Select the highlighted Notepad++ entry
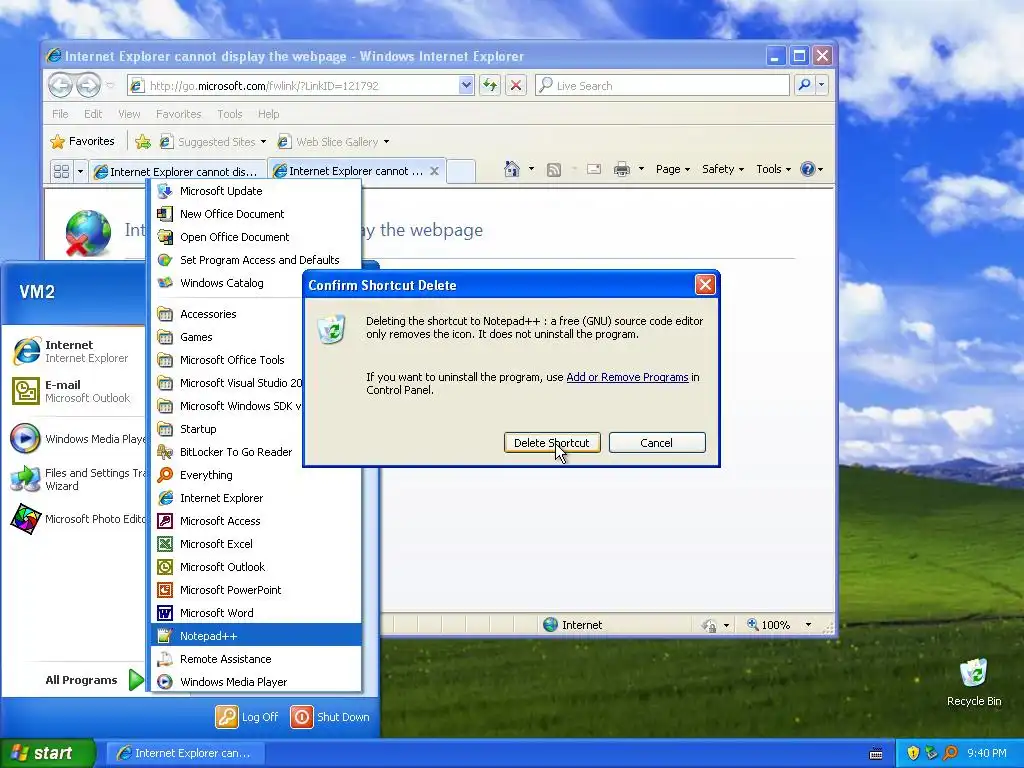This screenshot has width=1024, height=768. 256,635
